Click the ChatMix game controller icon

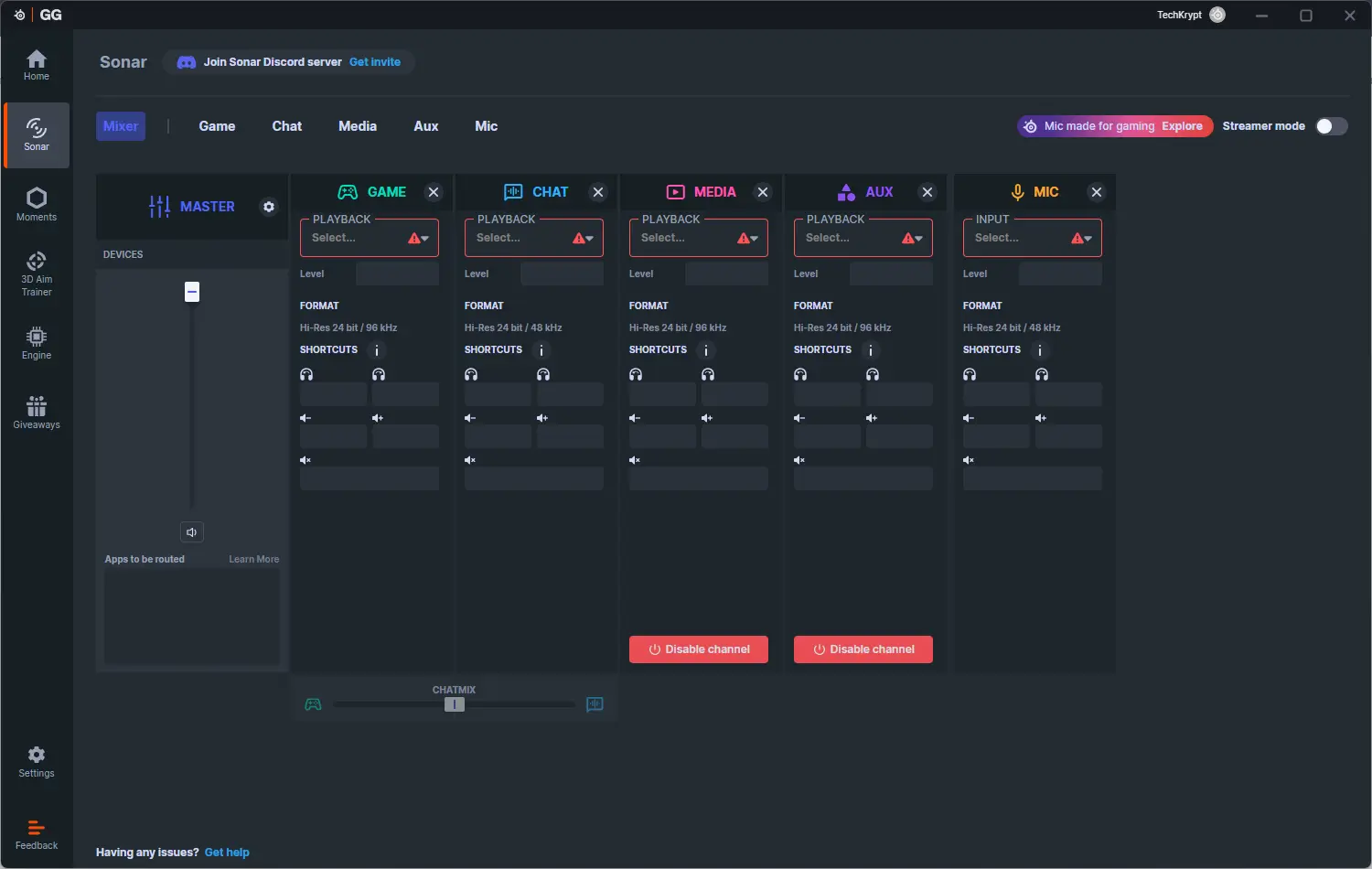313,704
